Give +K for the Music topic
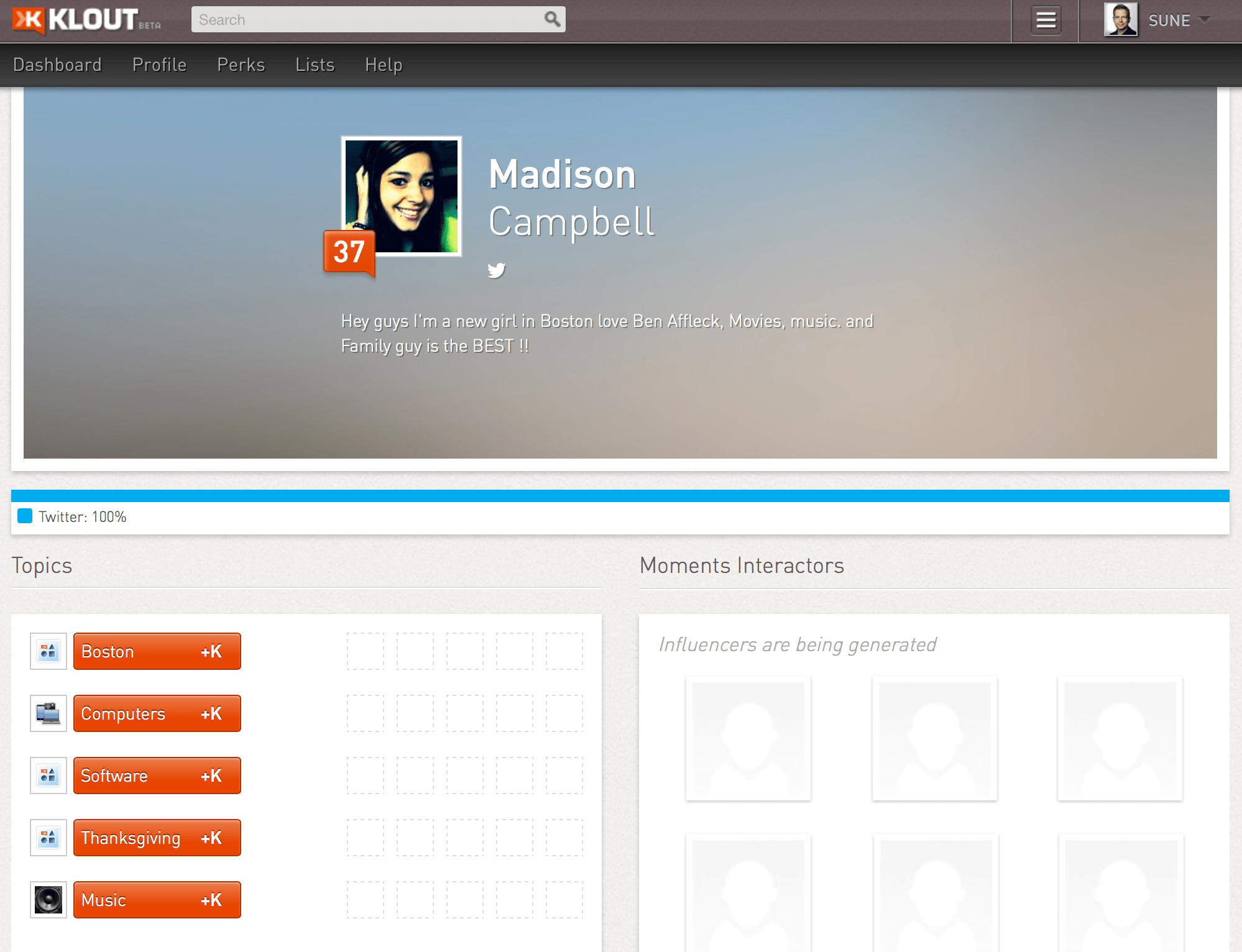Viewport: 1242px width, 952px height. [x=211, y=900]
